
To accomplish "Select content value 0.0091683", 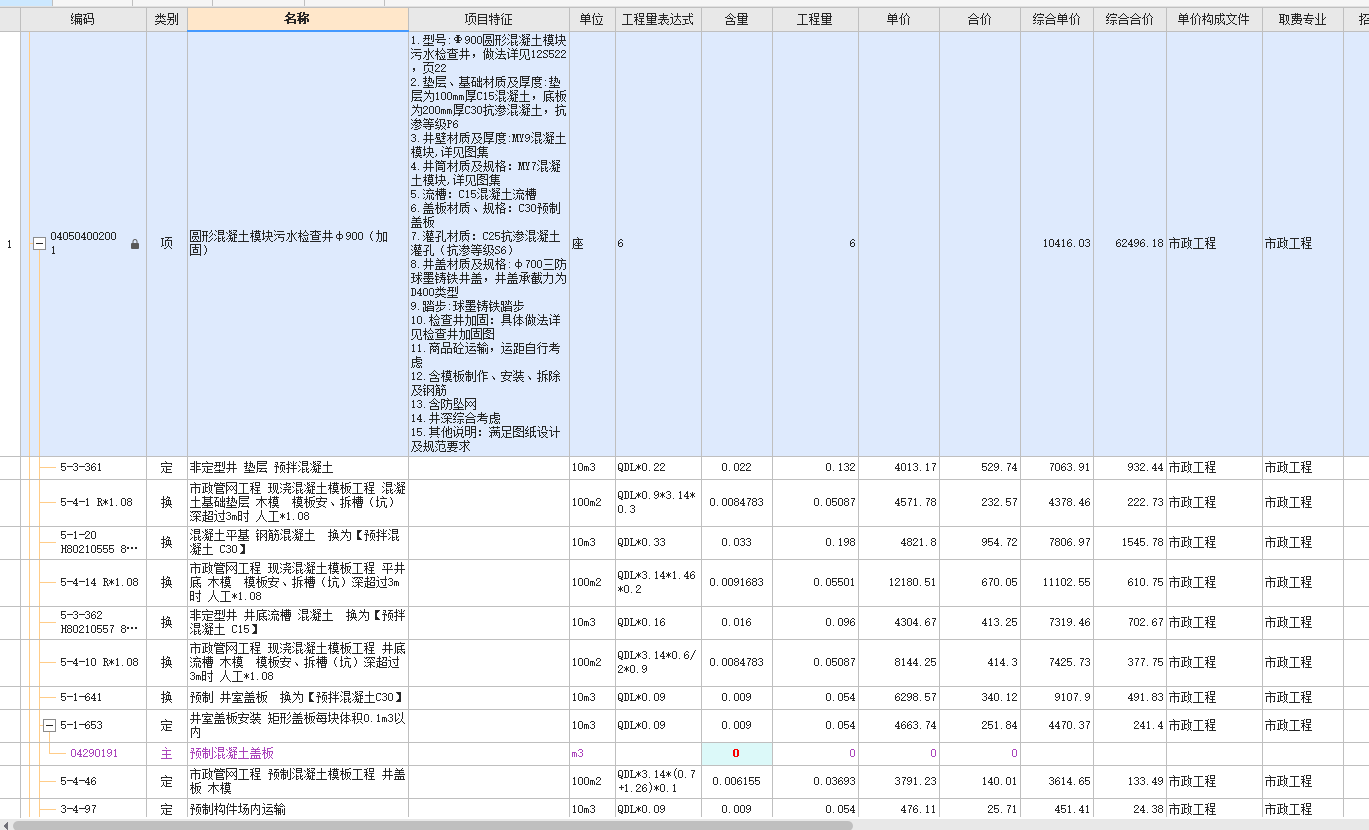I will coord(737,582).
